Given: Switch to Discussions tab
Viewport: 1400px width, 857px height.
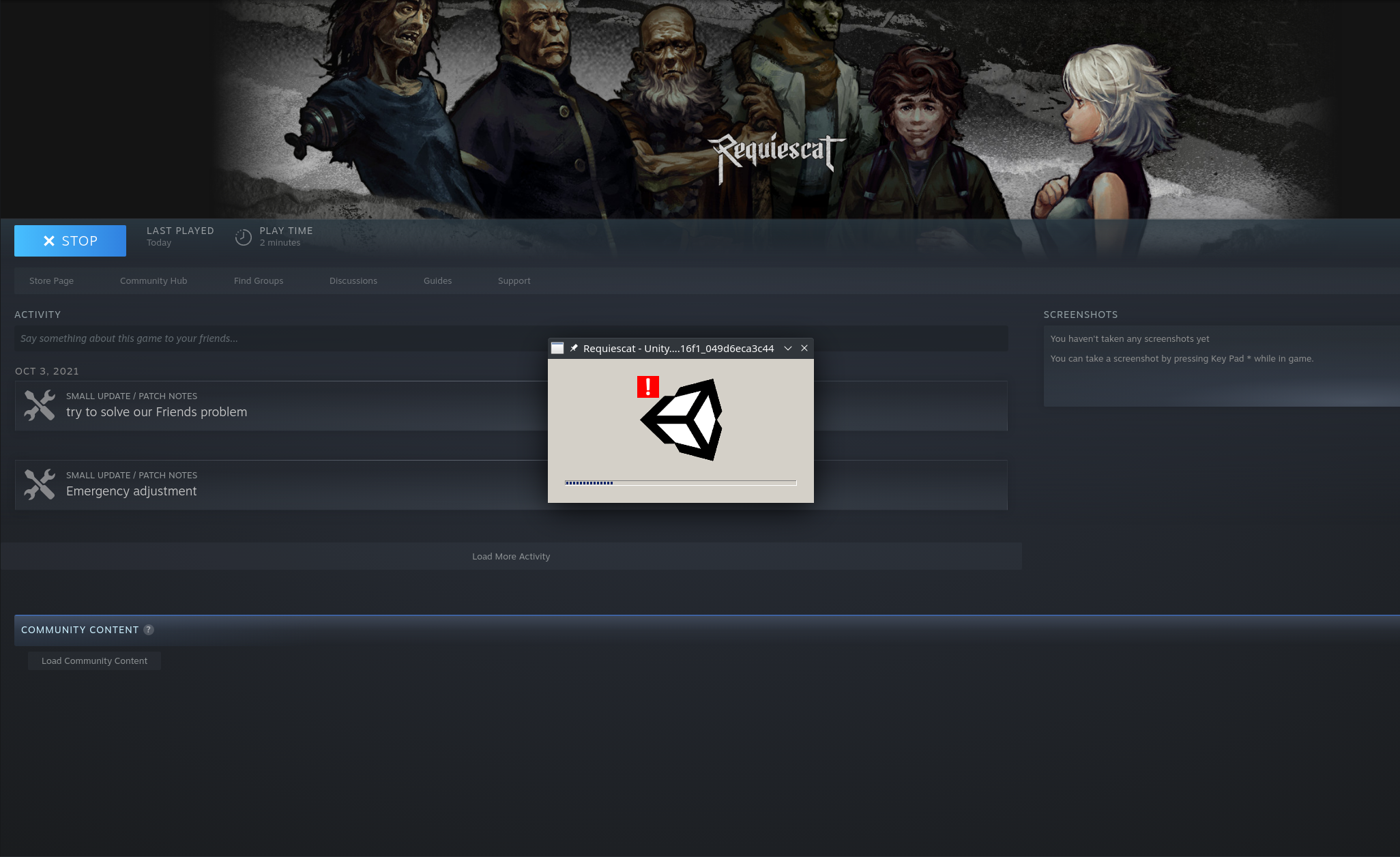Looking at the screenshot, I should pos(353,281).
